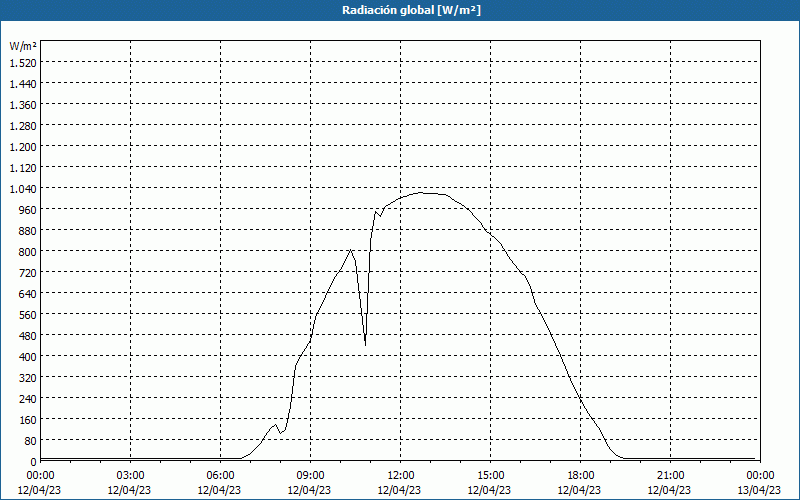
Task: Select the 720 y-axis value
Action: point(28,272)
